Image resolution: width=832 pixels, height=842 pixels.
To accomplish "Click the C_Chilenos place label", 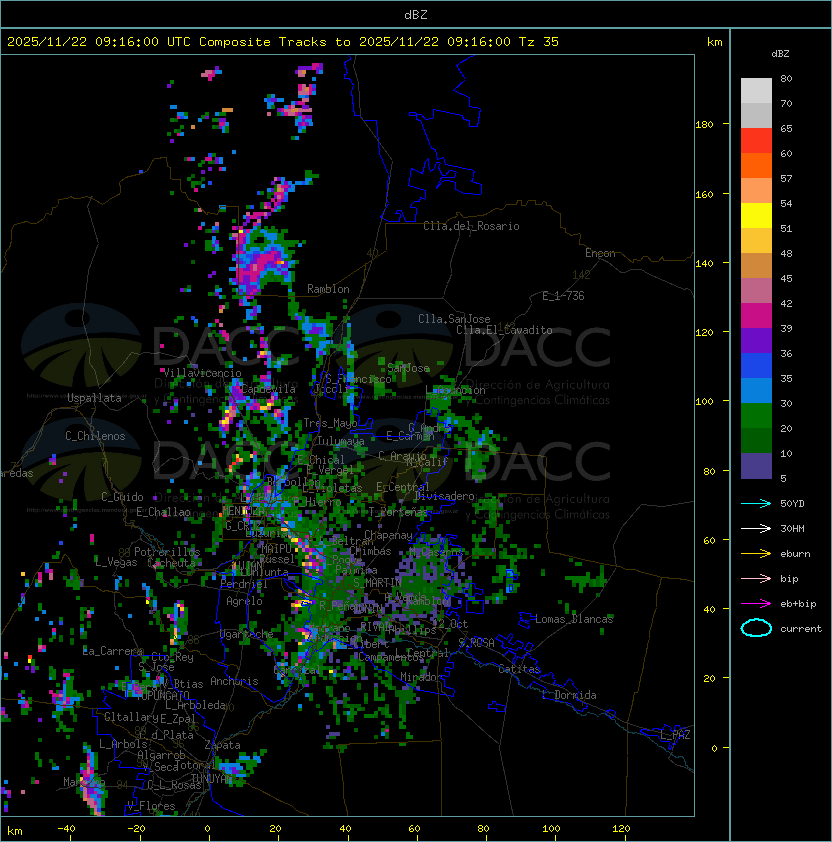I will (95, 436).
